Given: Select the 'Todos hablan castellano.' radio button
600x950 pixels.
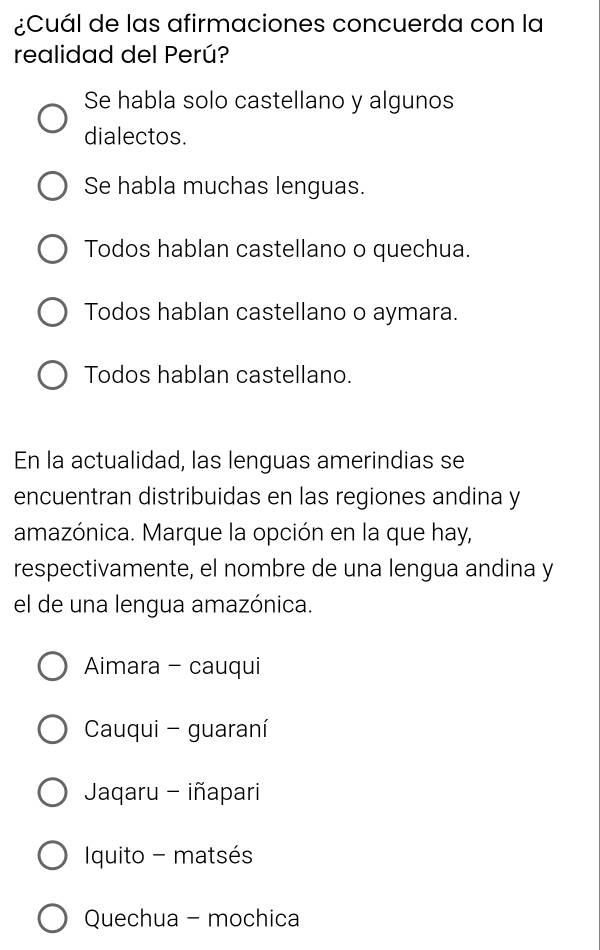Looking at the screenshot, I should tap(53, 376).
